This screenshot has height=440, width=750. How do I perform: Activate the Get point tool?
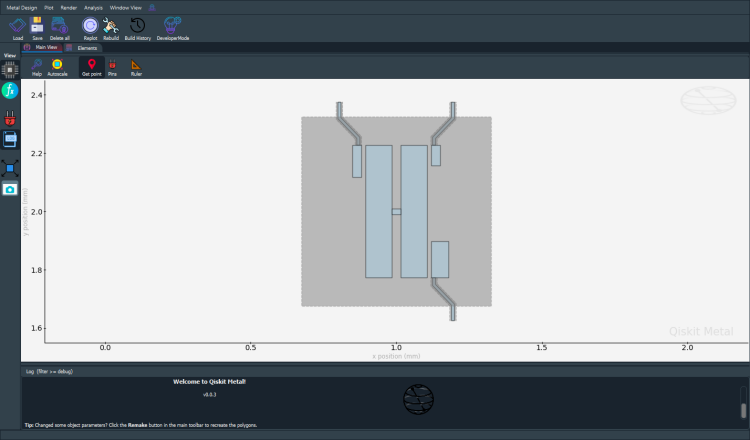pos(91,67)
